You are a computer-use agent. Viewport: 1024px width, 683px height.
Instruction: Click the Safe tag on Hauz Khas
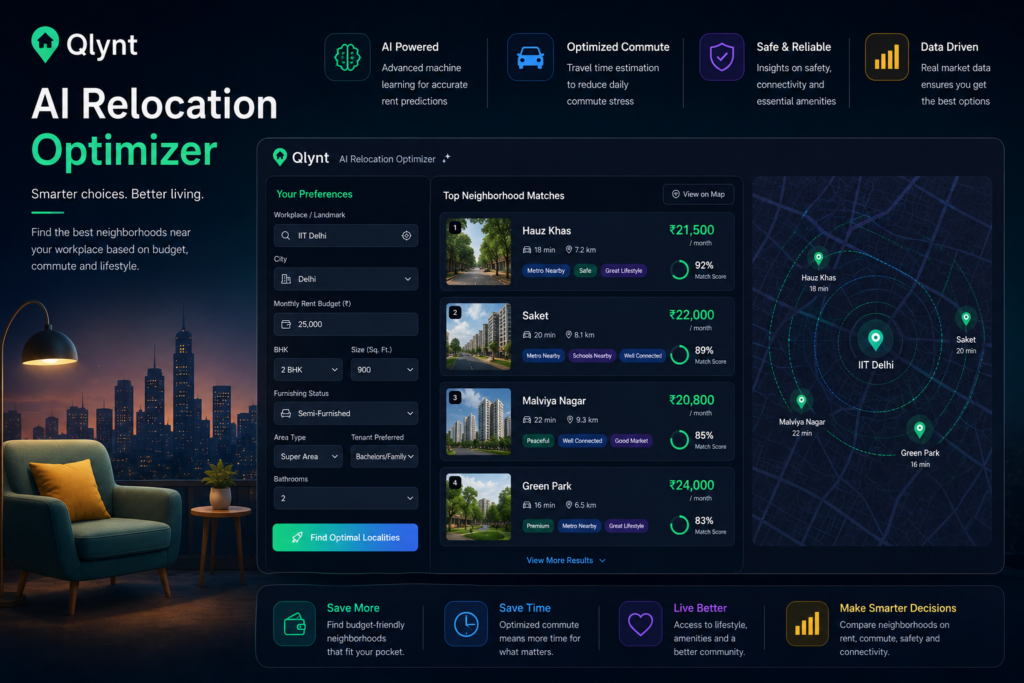(585, 270)
